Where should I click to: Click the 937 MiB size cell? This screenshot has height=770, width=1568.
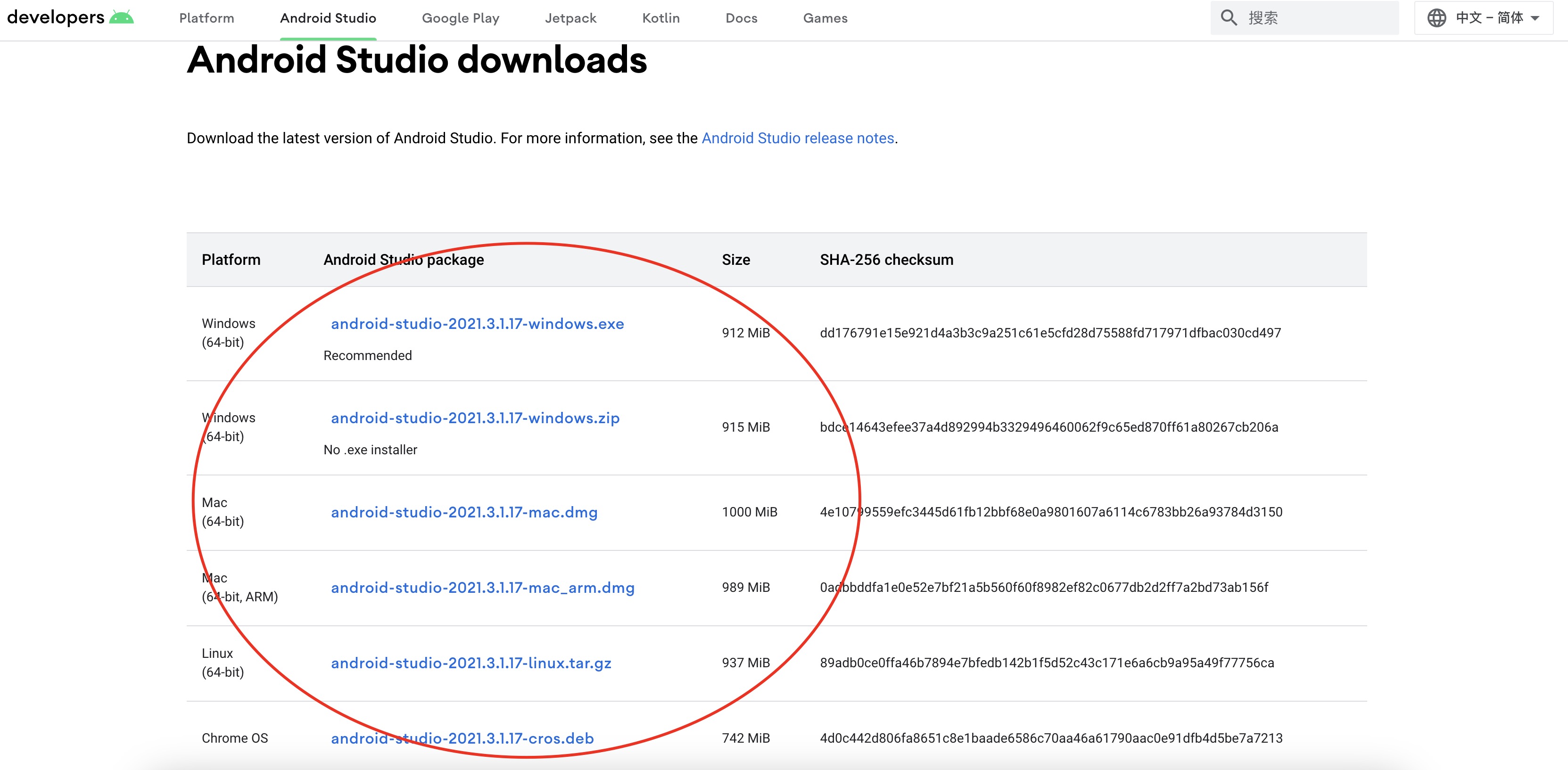pos(746,663)
